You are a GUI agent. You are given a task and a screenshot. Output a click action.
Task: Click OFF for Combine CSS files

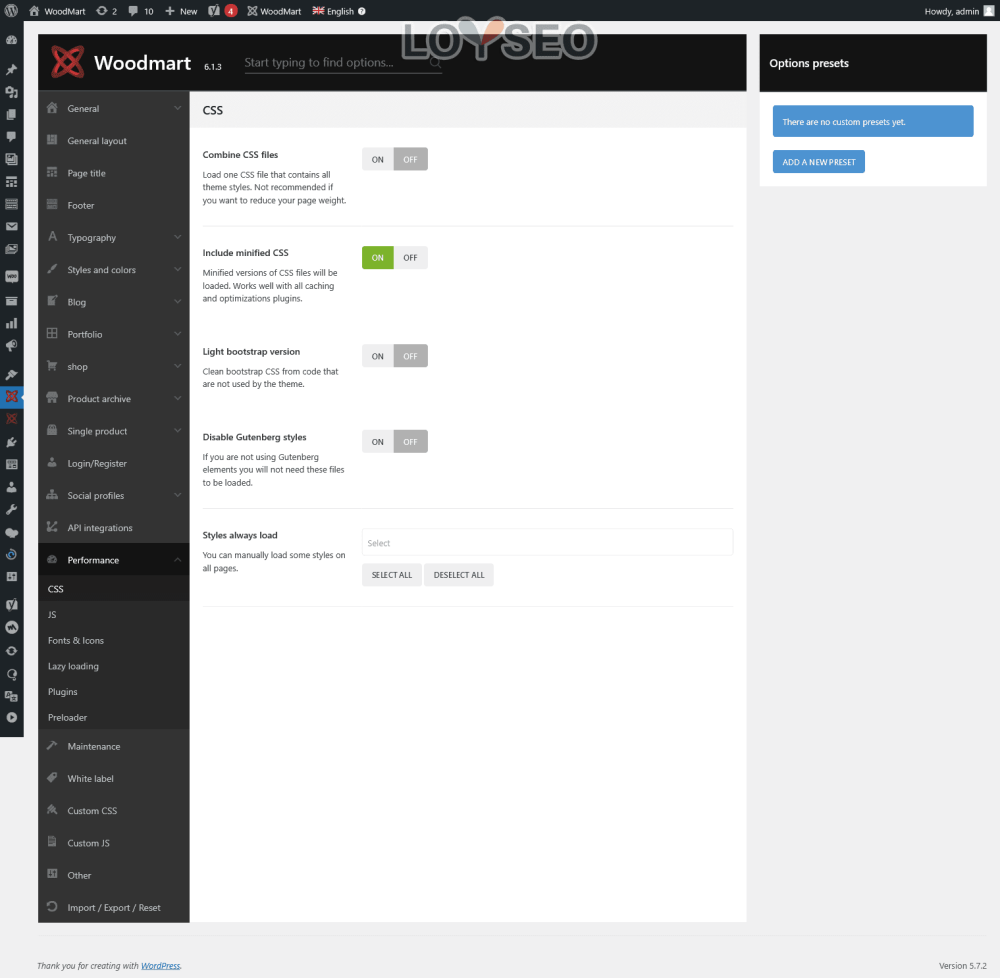click(410, 159)
